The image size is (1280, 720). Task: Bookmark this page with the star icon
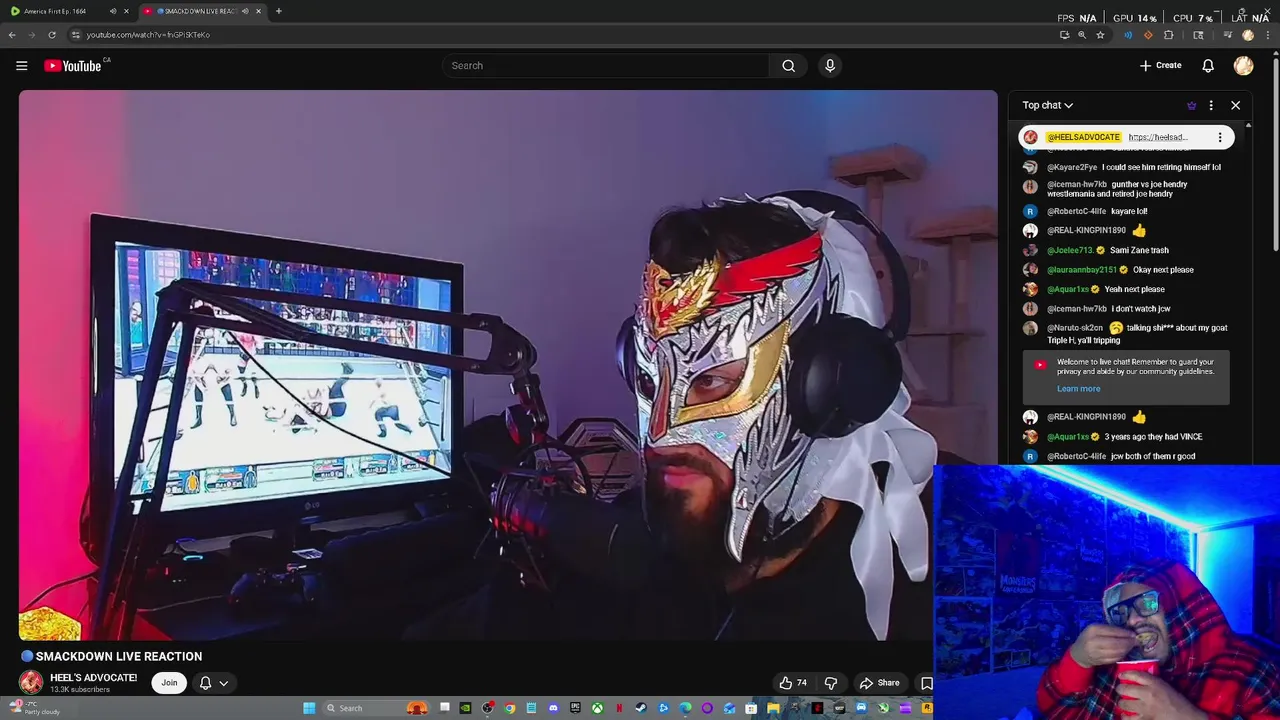tap(1100, 35)
